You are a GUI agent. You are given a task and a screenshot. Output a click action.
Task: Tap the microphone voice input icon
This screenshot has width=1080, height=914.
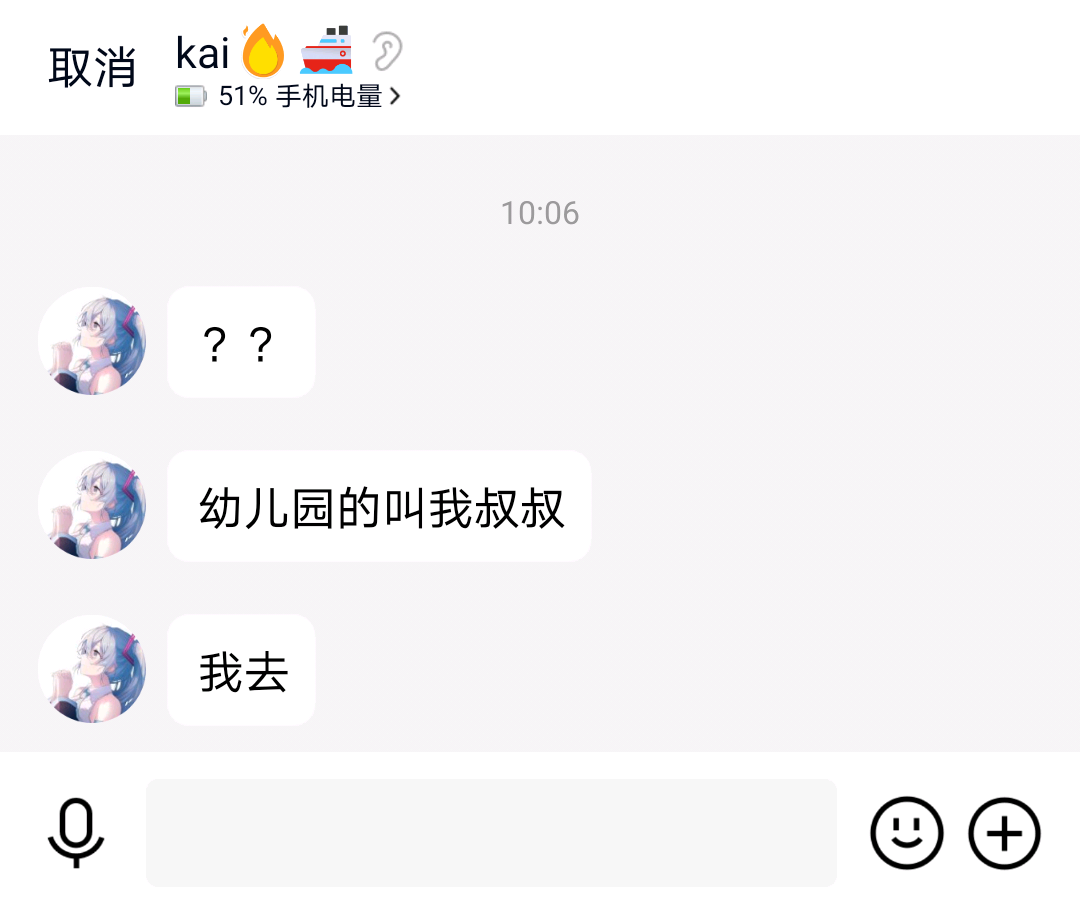point(76,832)
